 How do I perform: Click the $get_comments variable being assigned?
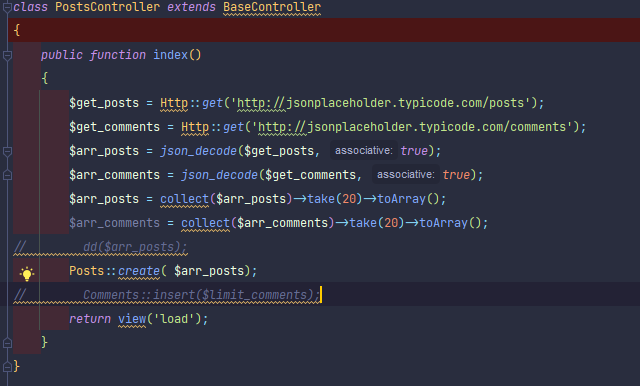pos(114,127)
